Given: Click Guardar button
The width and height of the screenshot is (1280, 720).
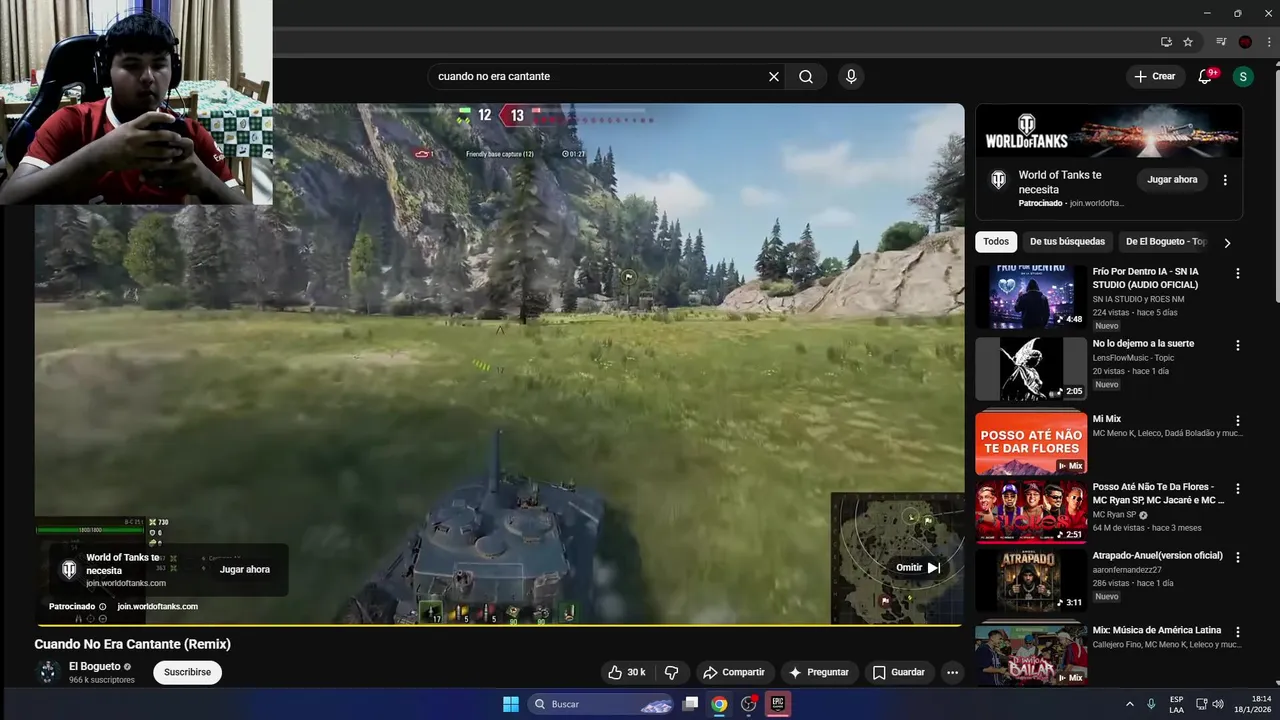Looking at the screenshot, I should [899, 672].
